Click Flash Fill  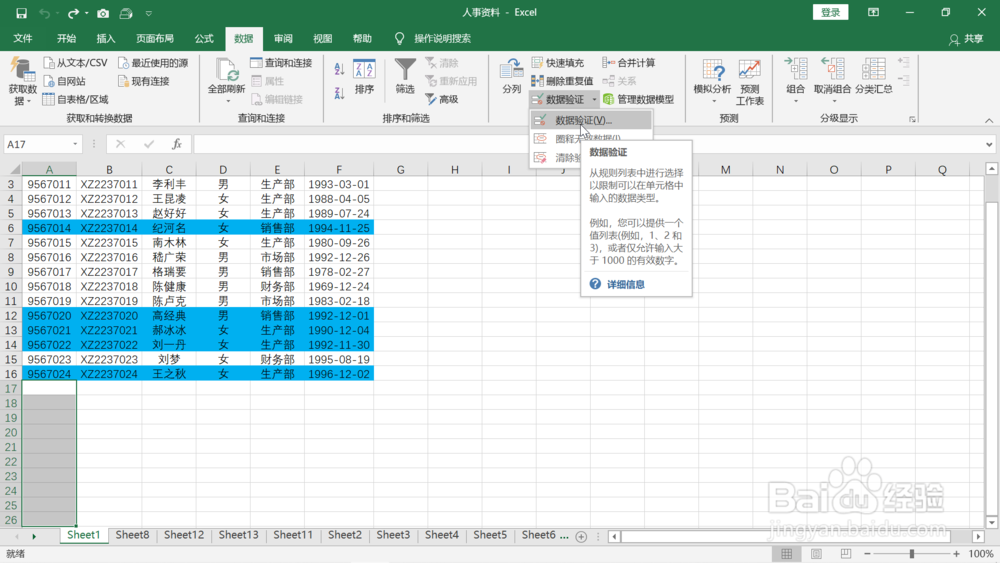click(558, 62)
